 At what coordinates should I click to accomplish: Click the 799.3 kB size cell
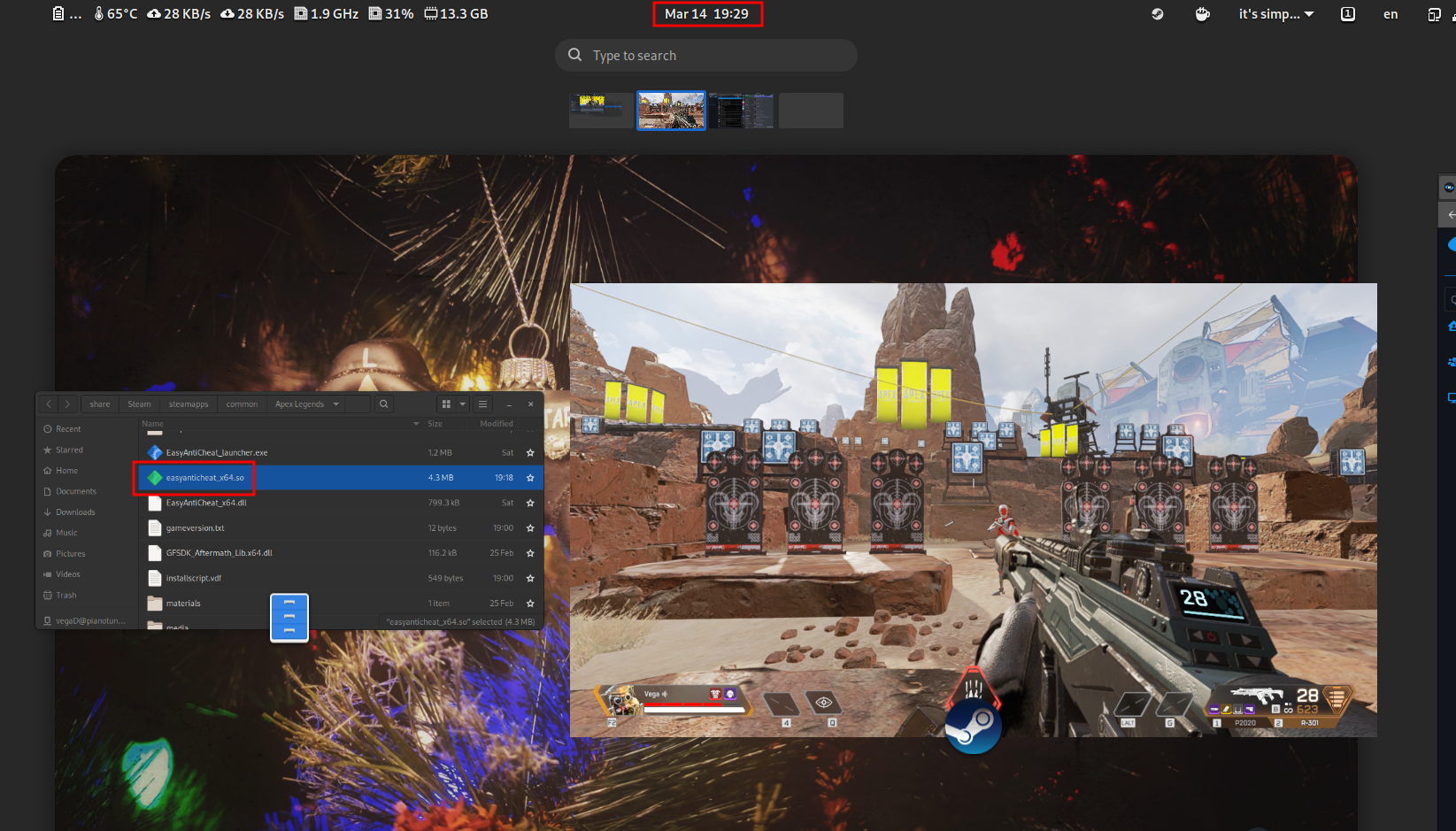pos(443,503)
